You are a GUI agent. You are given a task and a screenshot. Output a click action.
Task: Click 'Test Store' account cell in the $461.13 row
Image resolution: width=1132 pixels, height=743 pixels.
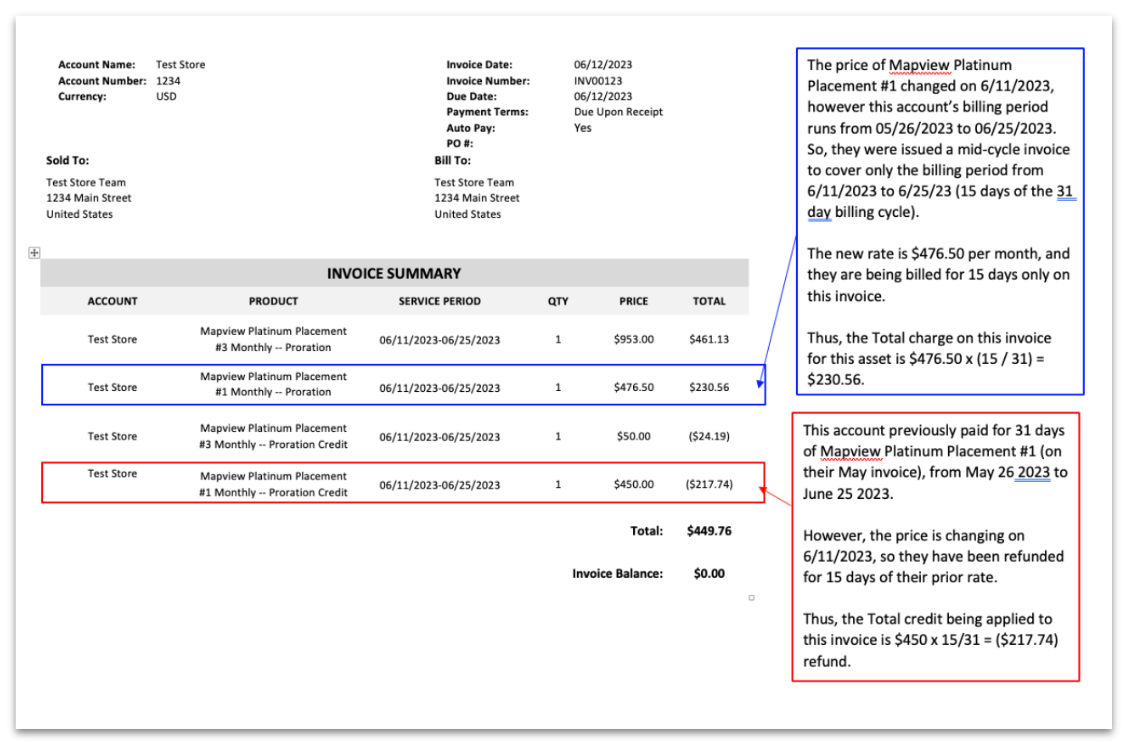click(112, 339)
